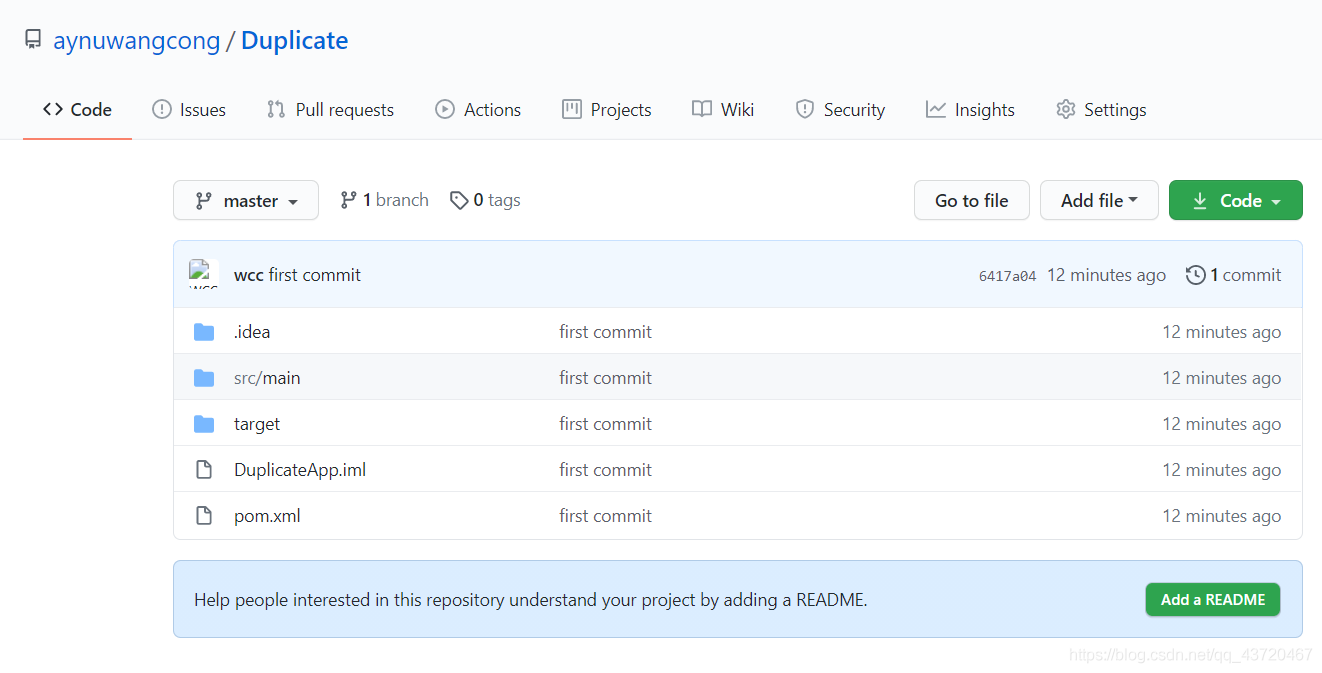Expand the master branch dropdown
Screen dimensions: 1322x673
[246, 200]
